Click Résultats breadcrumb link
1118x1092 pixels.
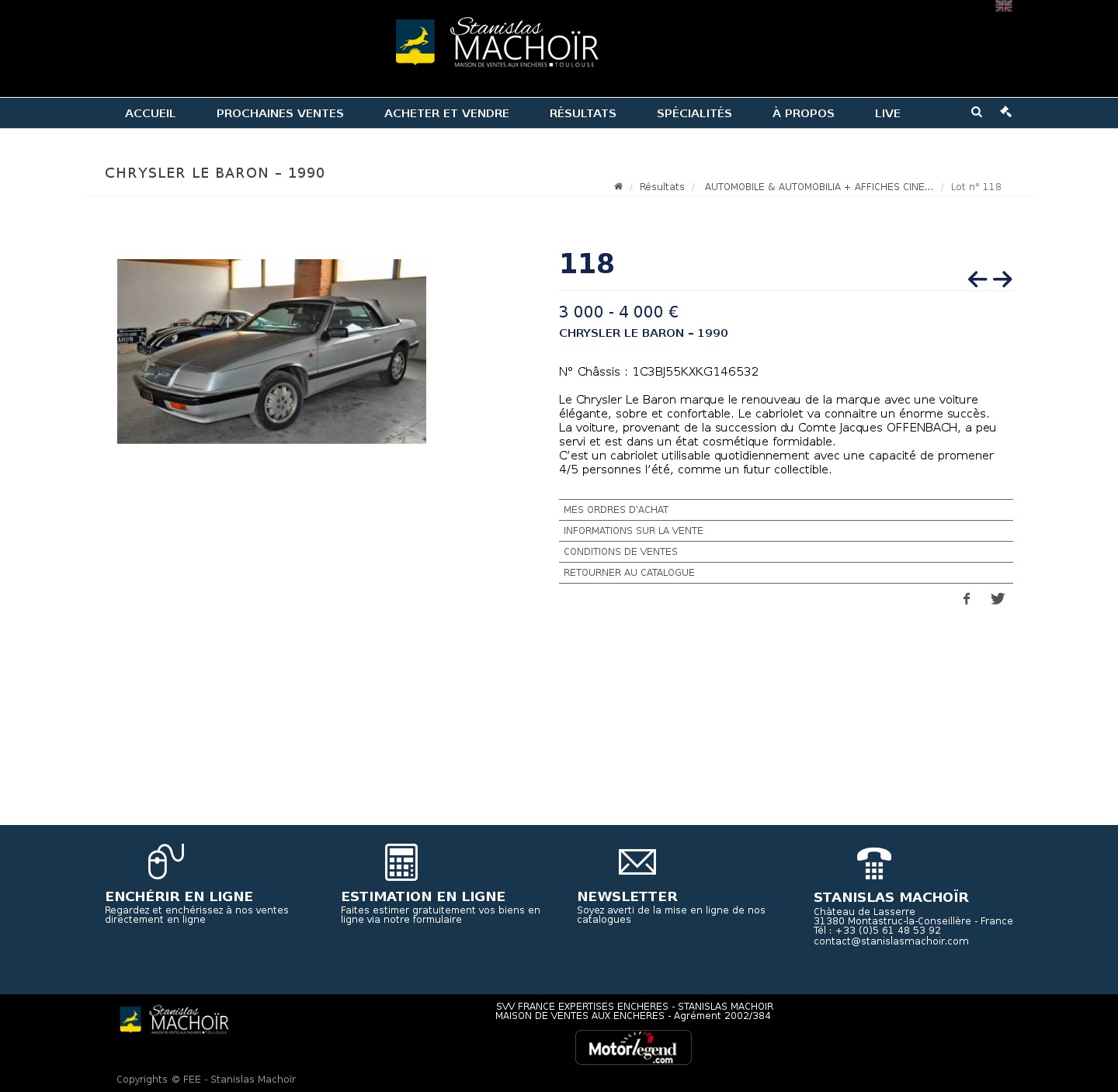(662, 187)
